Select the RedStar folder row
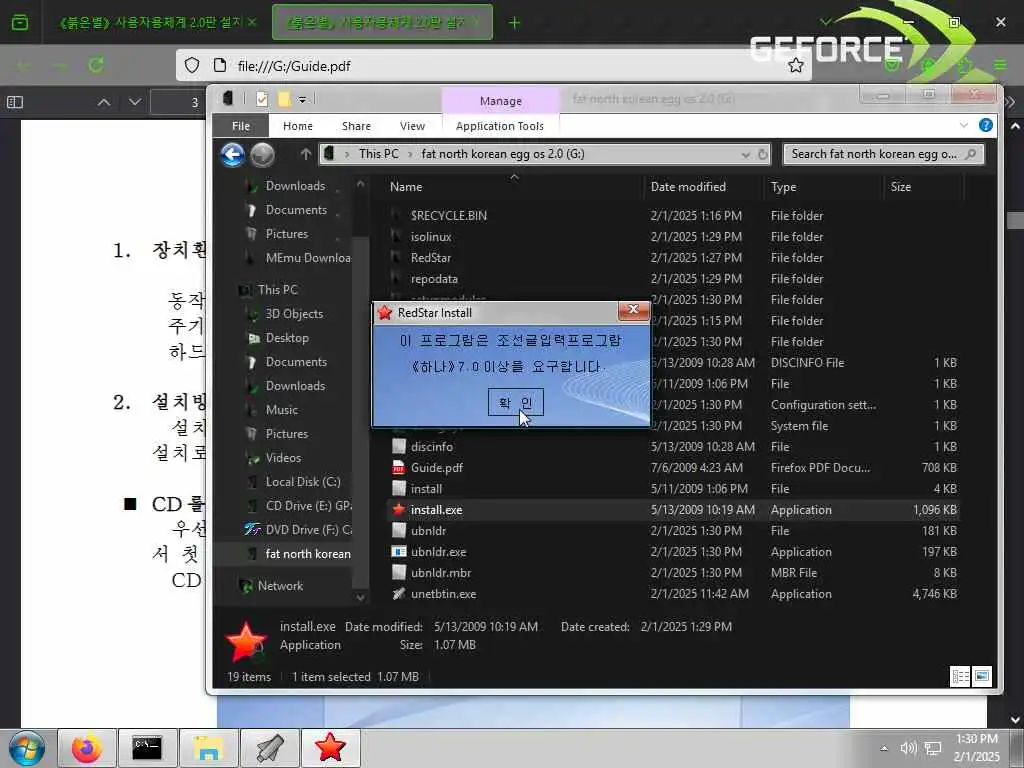The image size is (1024, 768). (673, 257)
